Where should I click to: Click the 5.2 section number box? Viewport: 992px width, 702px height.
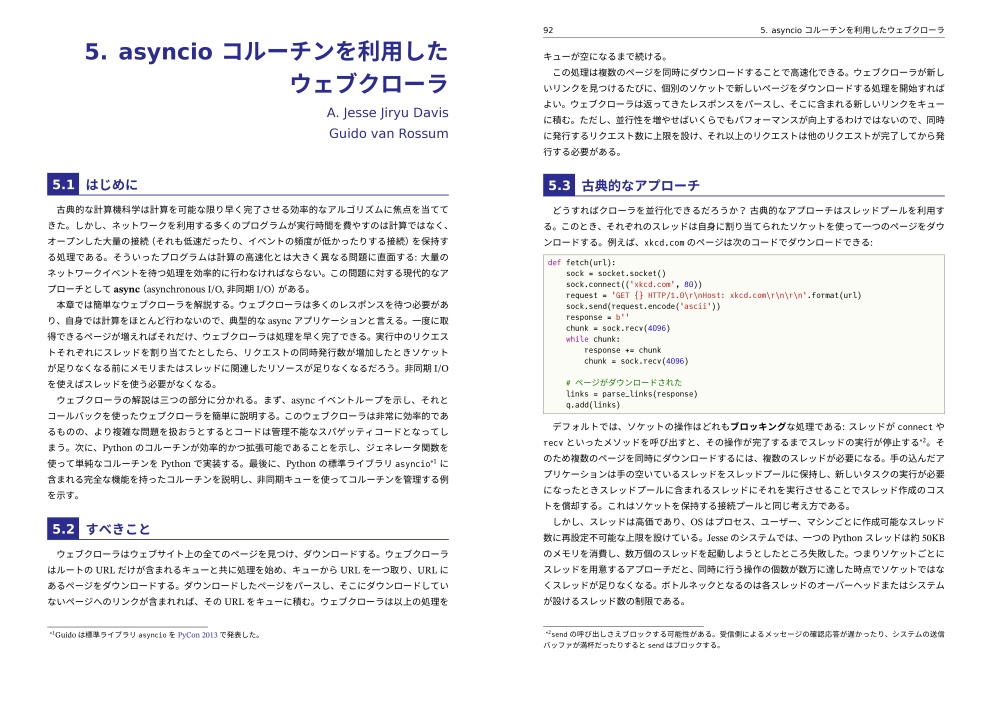[x=63, y=529]
